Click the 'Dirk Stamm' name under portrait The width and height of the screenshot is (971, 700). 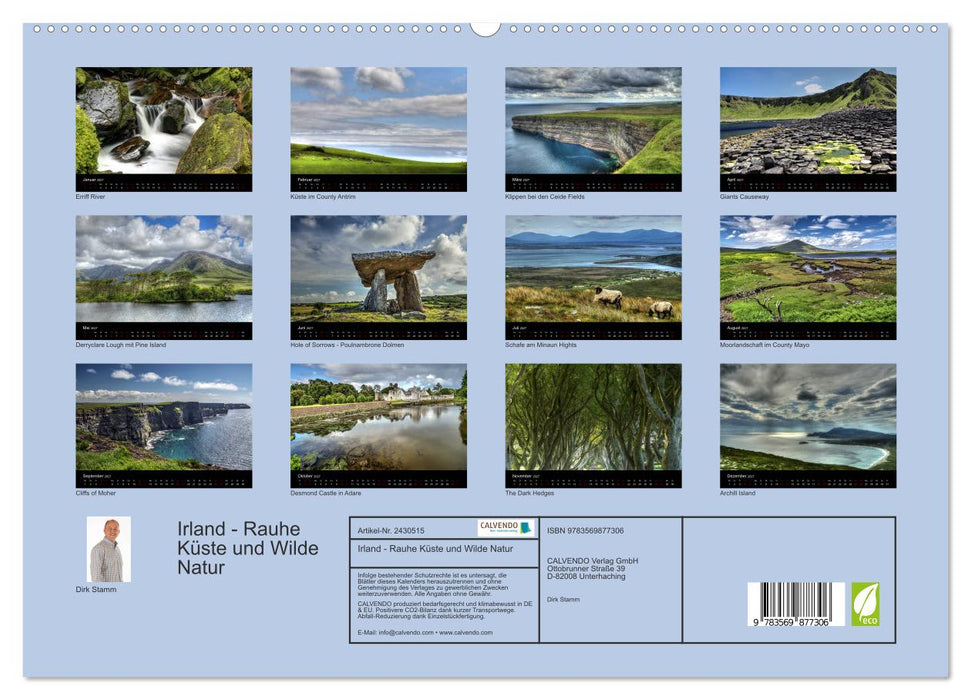[96, 589]
